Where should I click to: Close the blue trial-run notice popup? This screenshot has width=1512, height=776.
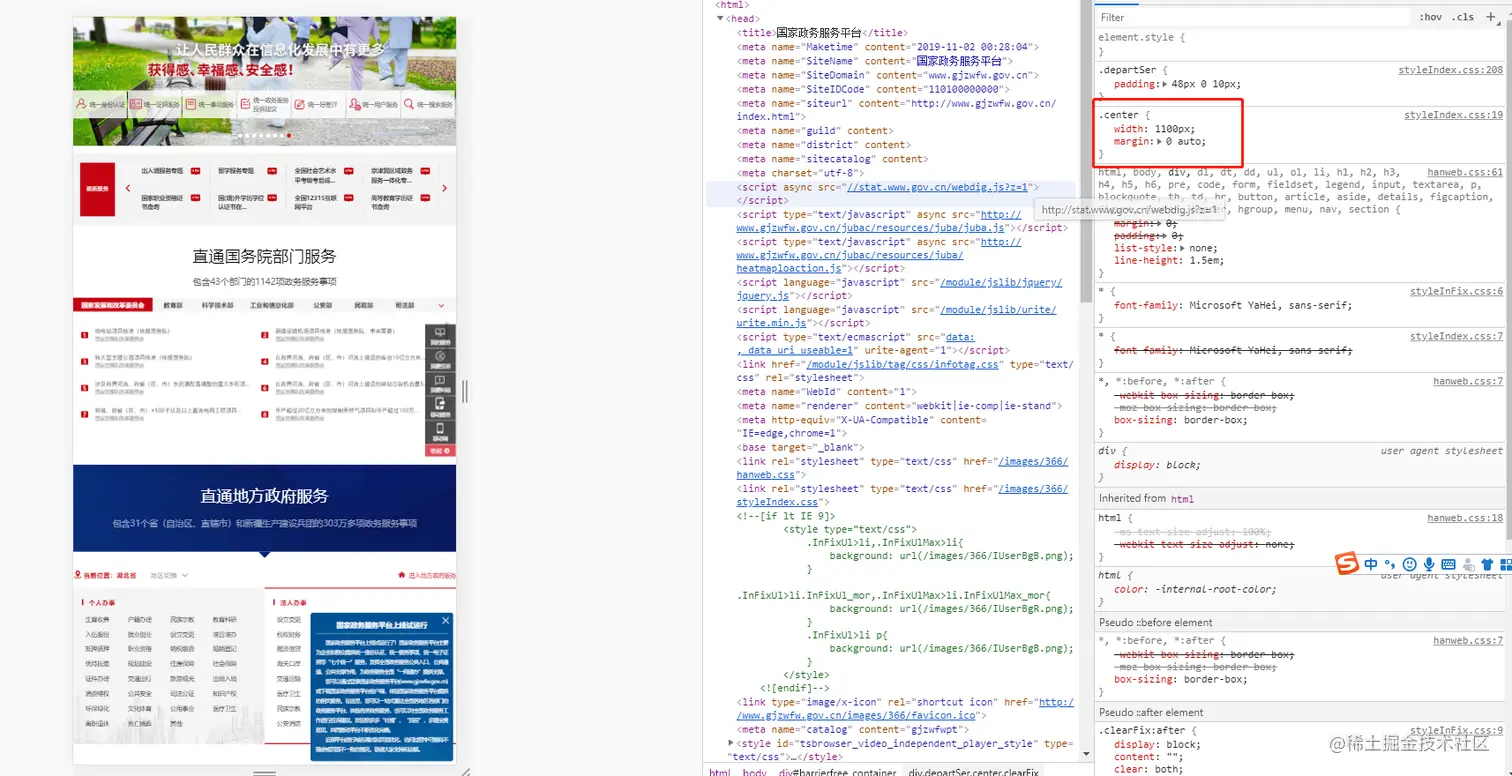(x=445, y=621)
